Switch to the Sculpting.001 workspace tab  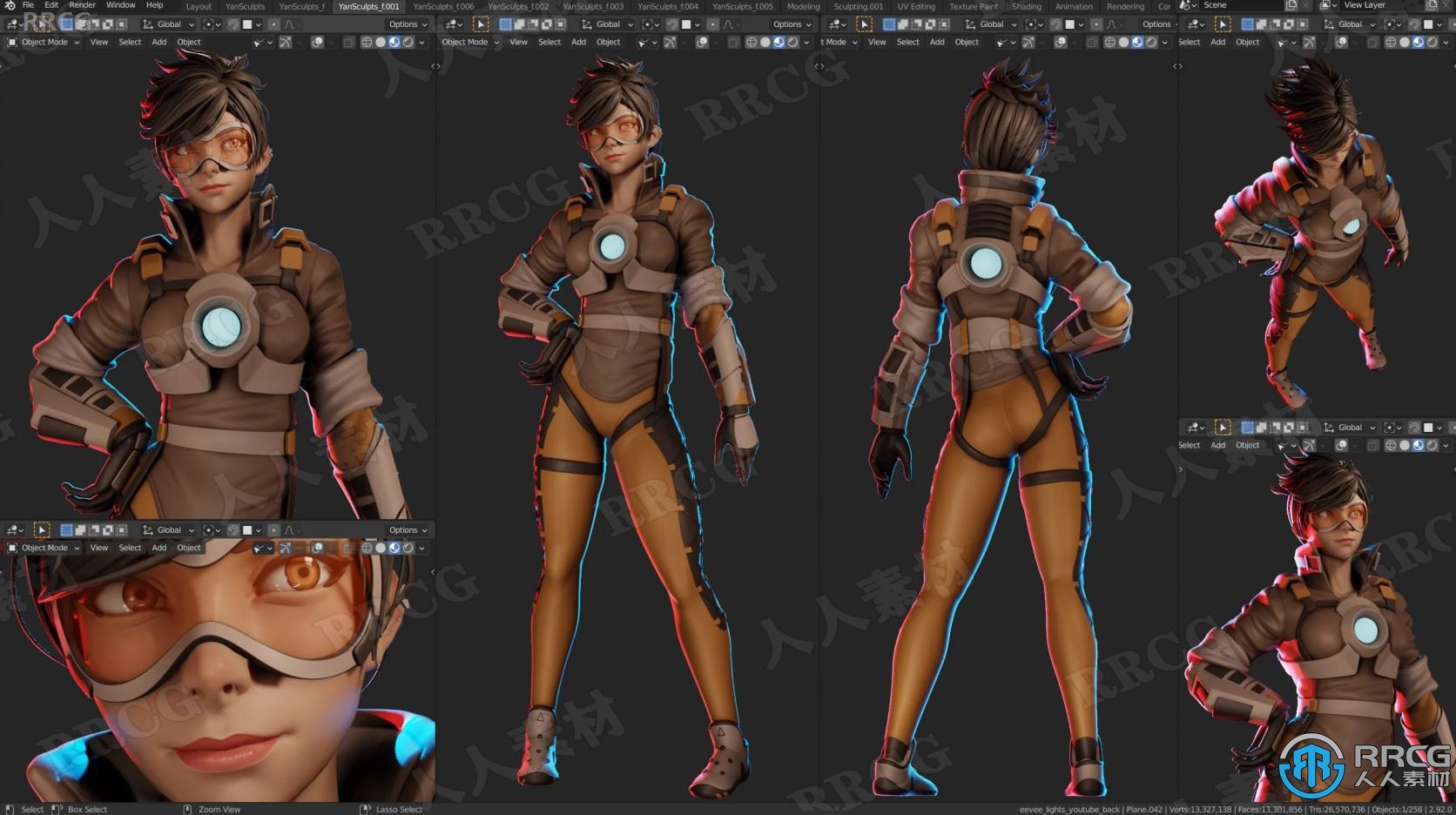point(858,6)
